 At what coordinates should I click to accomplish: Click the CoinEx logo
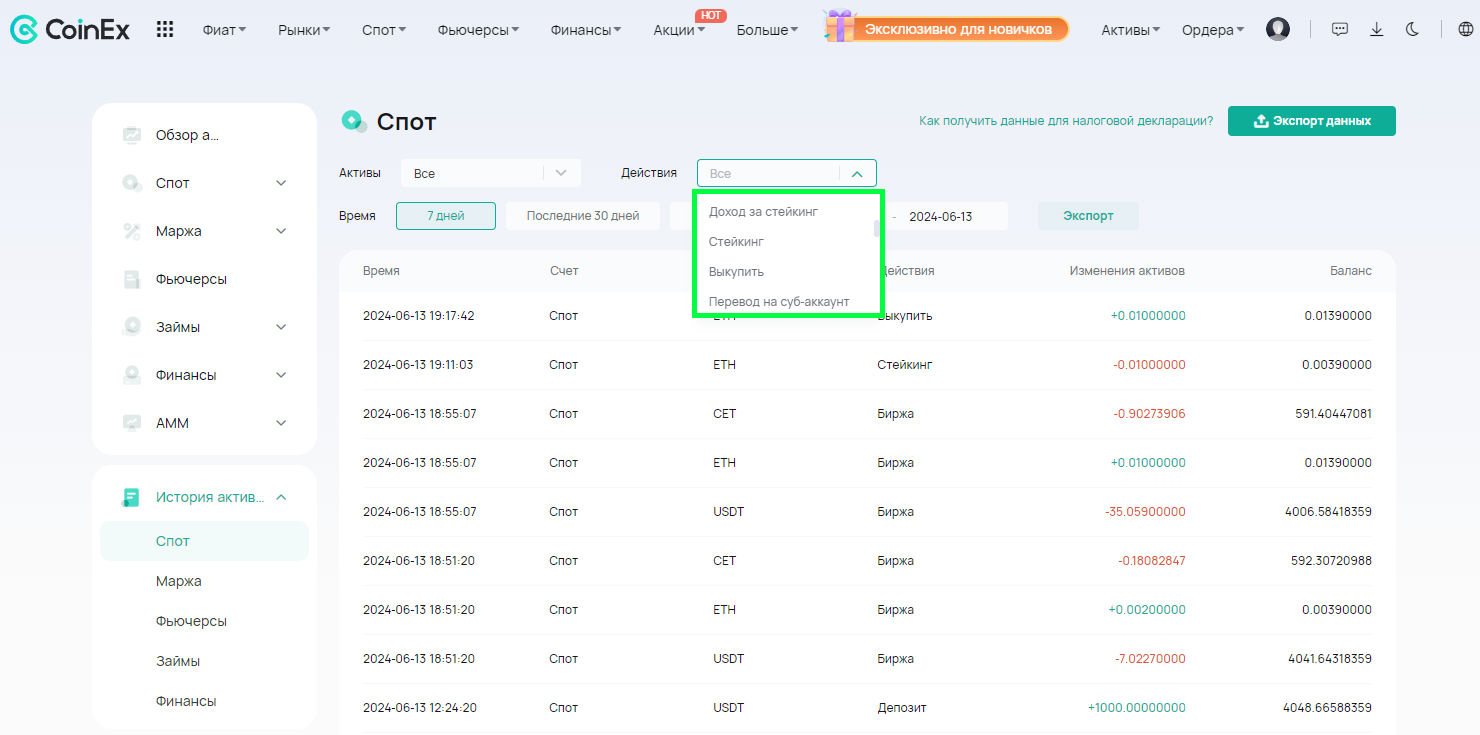[70, 30]
